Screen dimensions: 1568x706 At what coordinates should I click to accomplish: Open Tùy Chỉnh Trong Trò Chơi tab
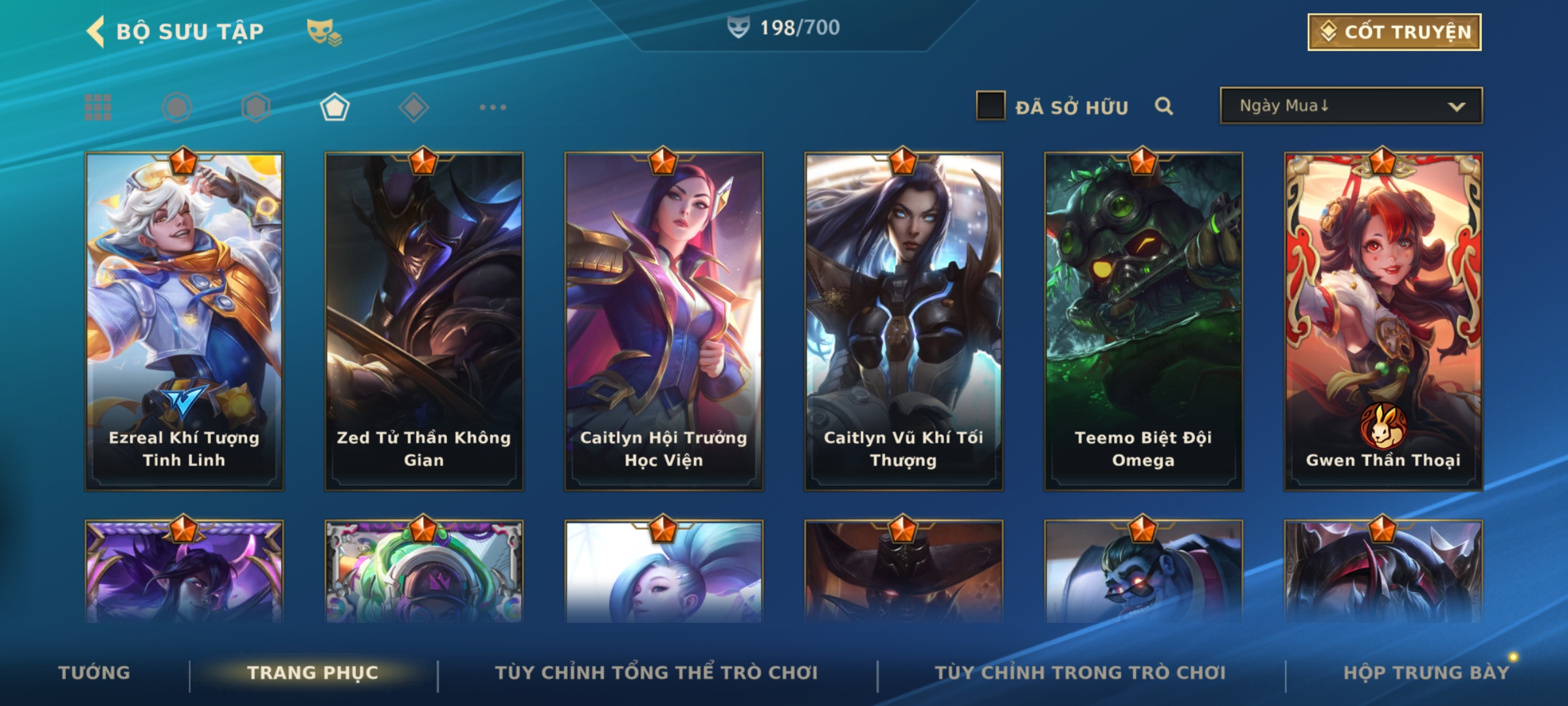(x=1080, y=673)
